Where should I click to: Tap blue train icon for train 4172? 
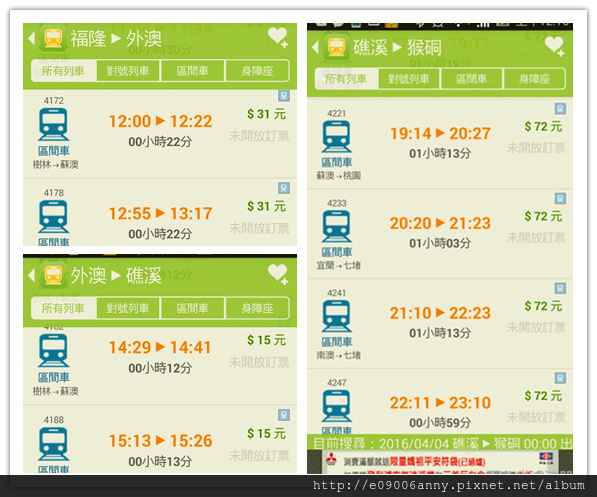pyautogui.click(x=53, y=125)
